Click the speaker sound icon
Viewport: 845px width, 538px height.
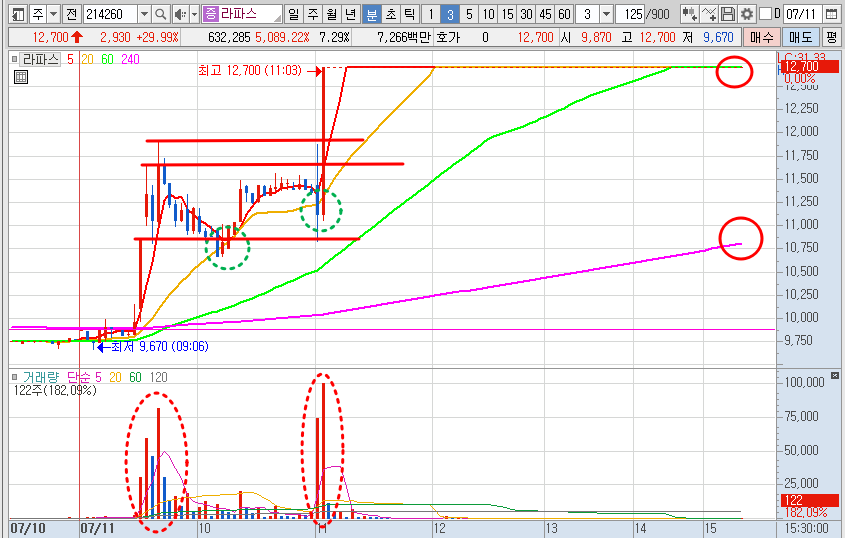click(181, 14)
